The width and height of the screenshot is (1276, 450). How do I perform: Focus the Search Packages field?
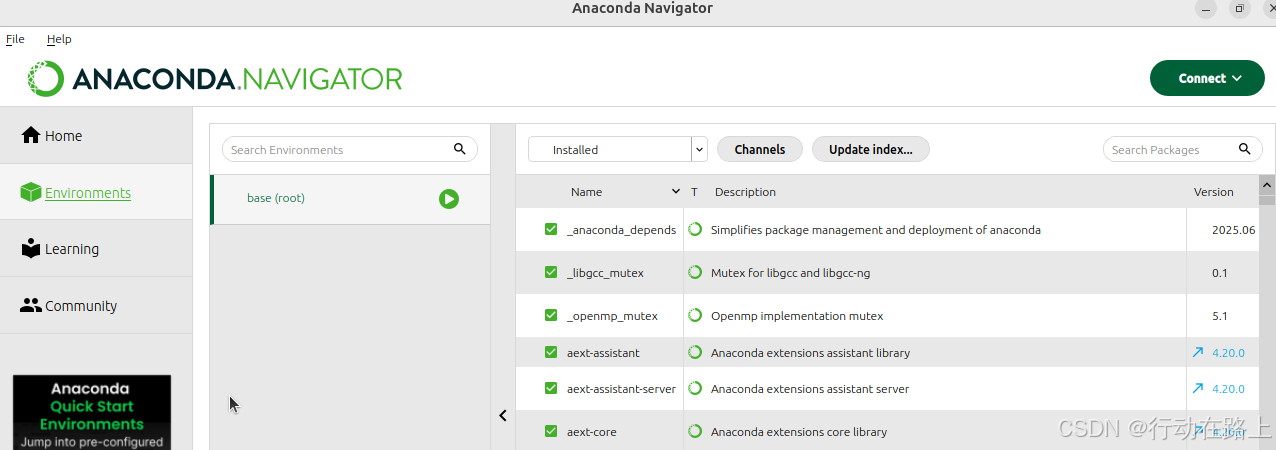coord(1183,149)
